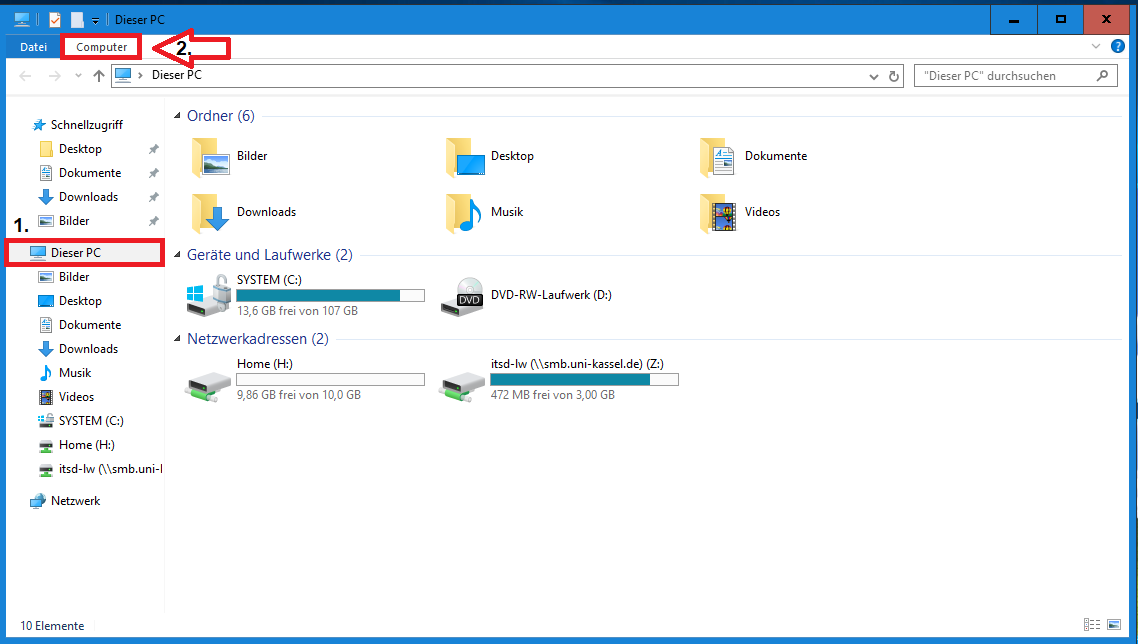Open the Musik folder in main pane
The width and height of the screenshot is (1138, 644).
coord(462,212)
